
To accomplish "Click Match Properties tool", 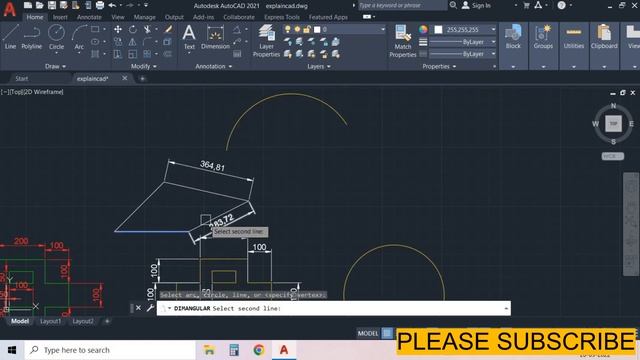I will (x=402, y=40).
